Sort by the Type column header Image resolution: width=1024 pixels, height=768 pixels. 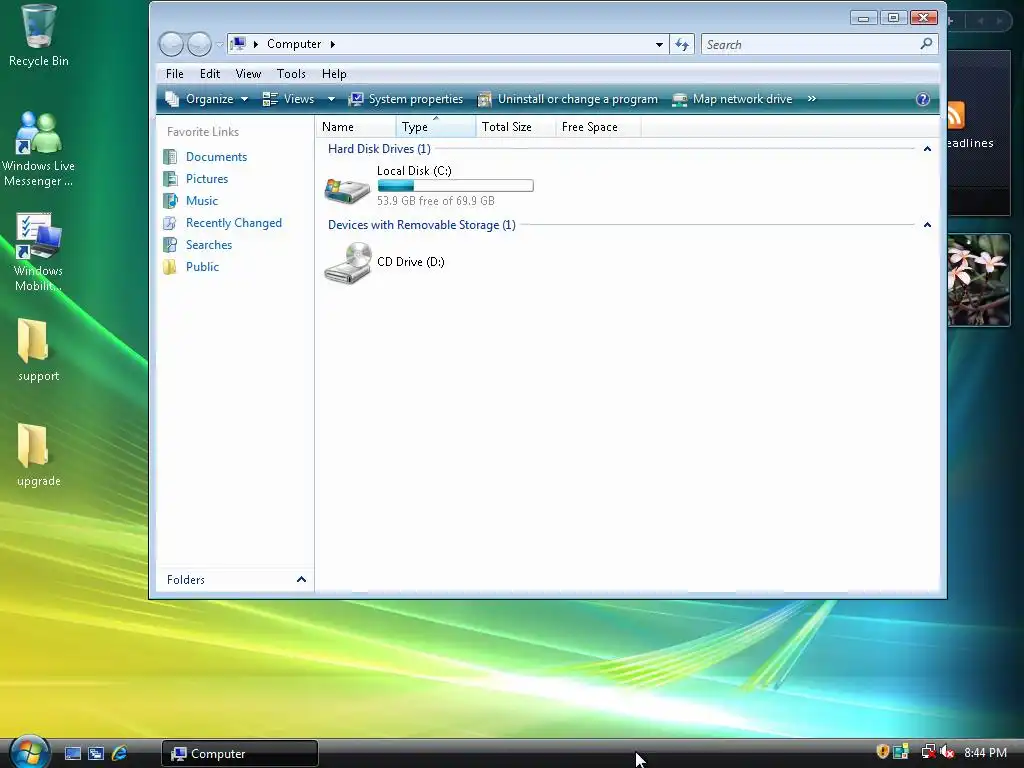click(x=436, y=127)
